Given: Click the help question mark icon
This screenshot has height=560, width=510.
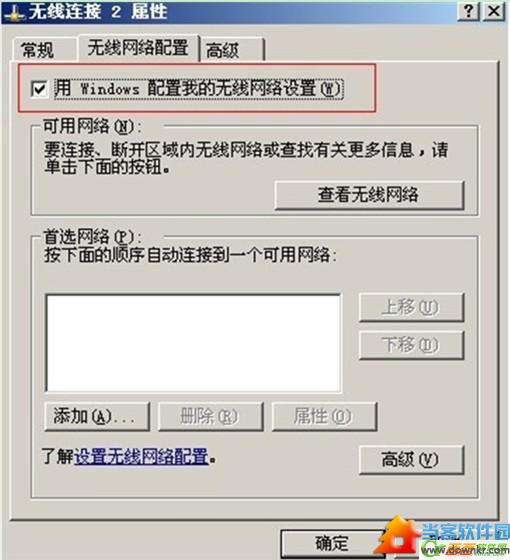Looking at the screenshot, I should click(x=468, y=11).
